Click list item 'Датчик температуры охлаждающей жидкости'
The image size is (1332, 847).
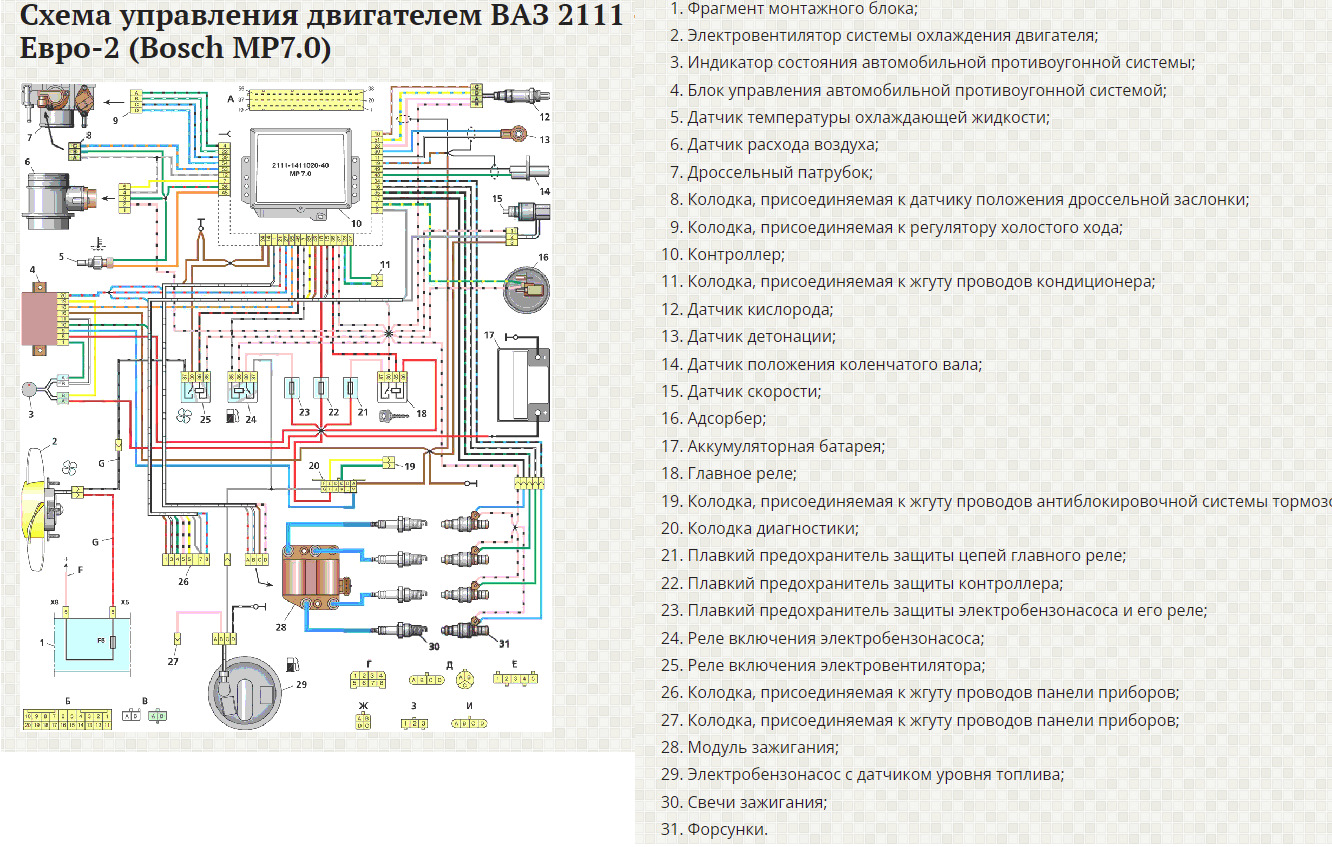pyautogui.click(x=868, y=117)
